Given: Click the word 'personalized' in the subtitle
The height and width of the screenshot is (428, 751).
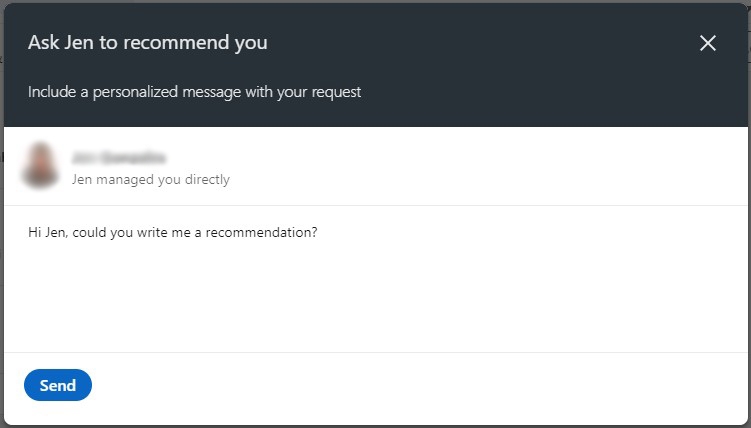Looking at the screenshot, I should tap(135, 91).
